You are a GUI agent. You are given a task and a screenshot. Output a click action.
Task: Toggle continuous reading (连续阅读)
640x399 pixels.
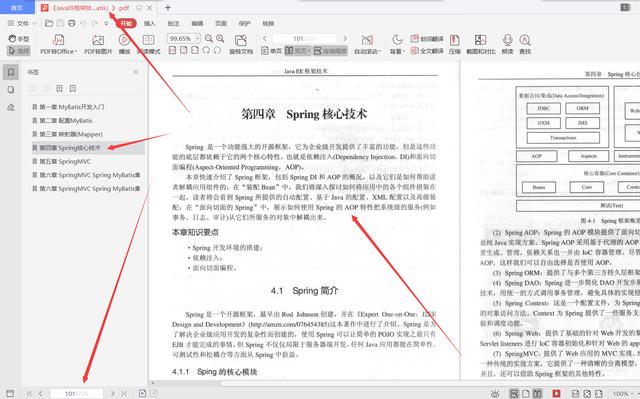(330, 51)
